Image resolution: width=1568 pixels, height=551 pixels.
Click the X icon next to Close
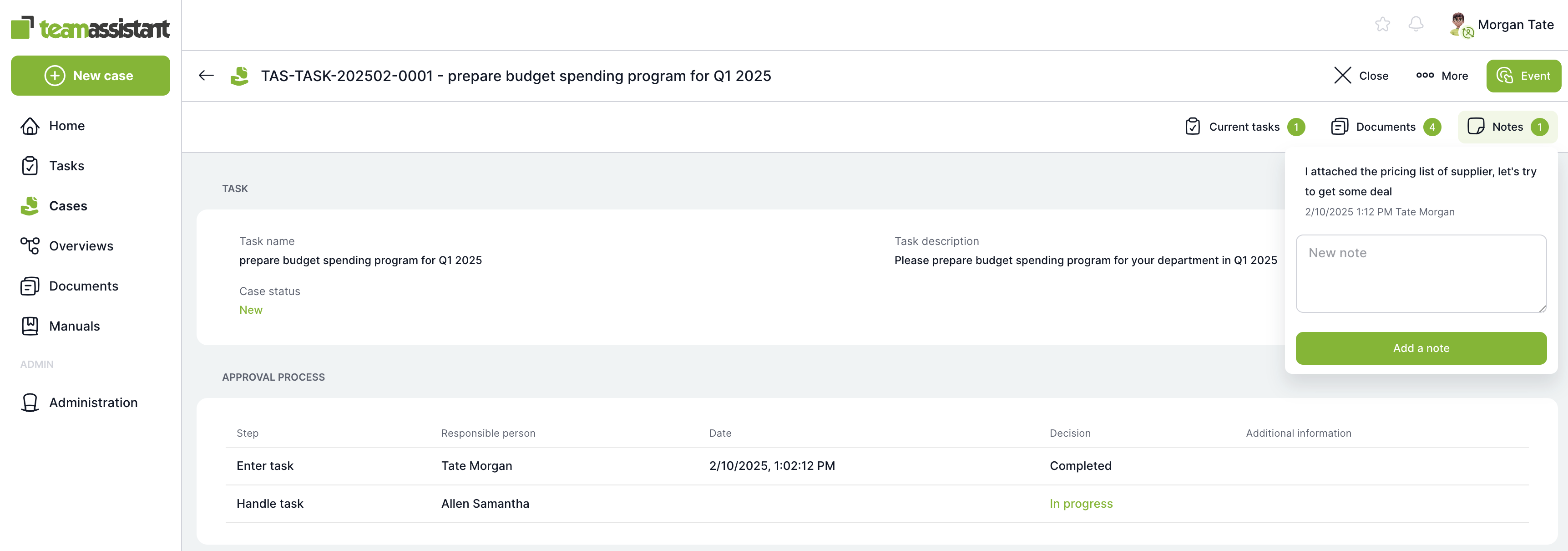click(x=1342, y=76)
